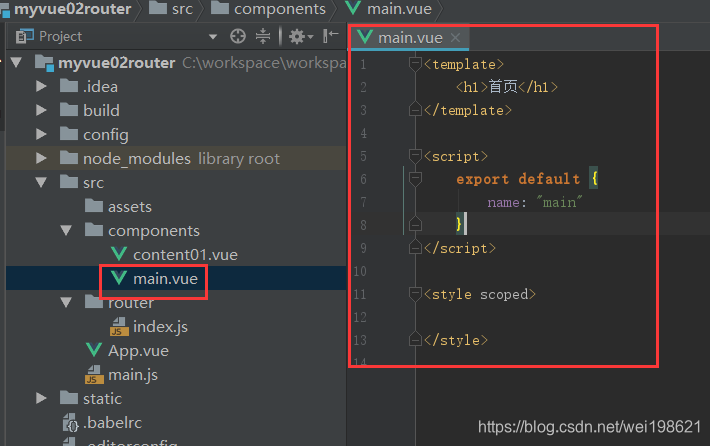710x446 pixels.
Task: Click the .idea folder icon
Action: click(x=69, y=86)
